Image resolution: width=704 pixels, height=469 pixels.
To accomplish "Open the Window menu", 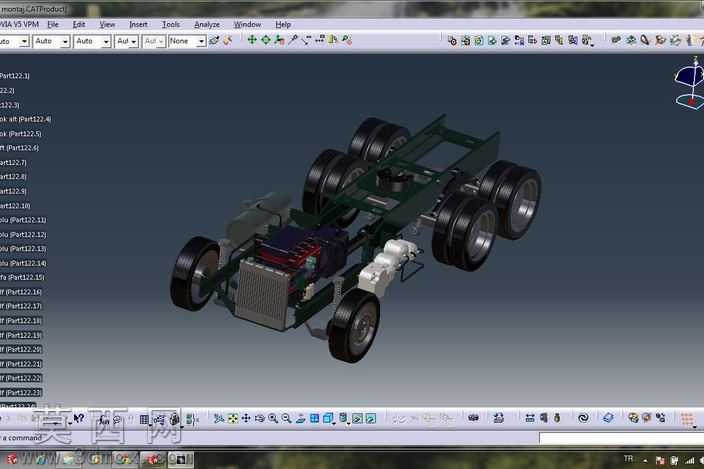I will [247, 24].
